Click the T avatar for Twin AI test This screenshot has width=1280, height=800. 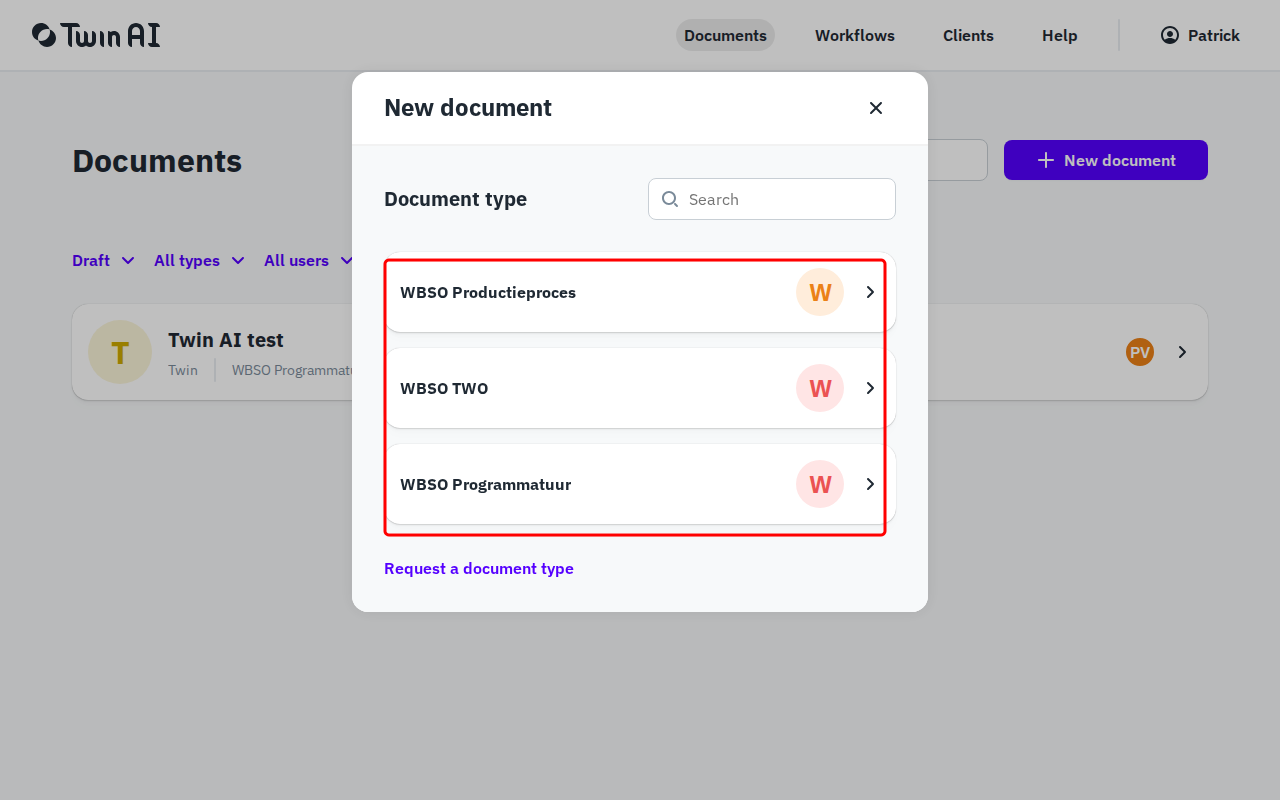click(120, 352)
